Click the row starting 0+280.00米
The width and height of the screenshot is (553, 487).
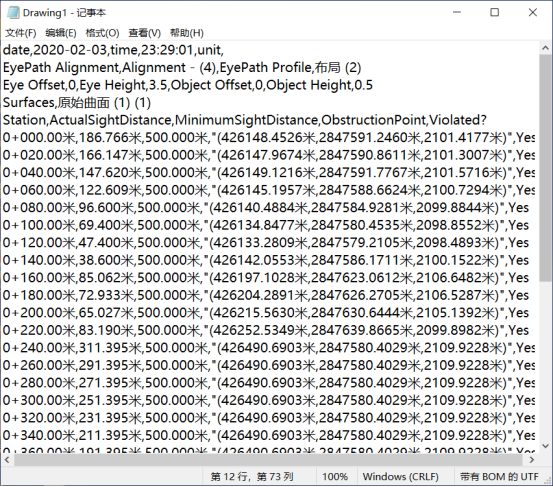269,383
